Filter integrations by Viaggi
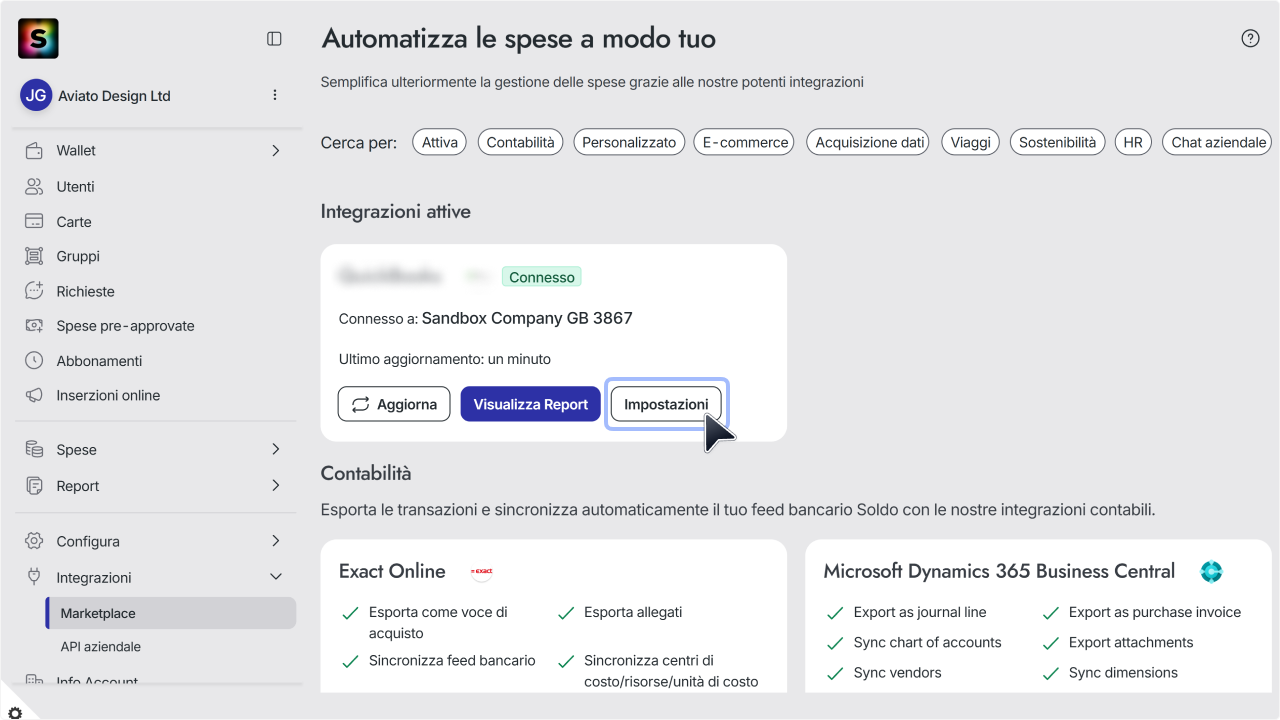This screenshot has height=720, width=1280. pyautogui.click(x=970, y=142)
